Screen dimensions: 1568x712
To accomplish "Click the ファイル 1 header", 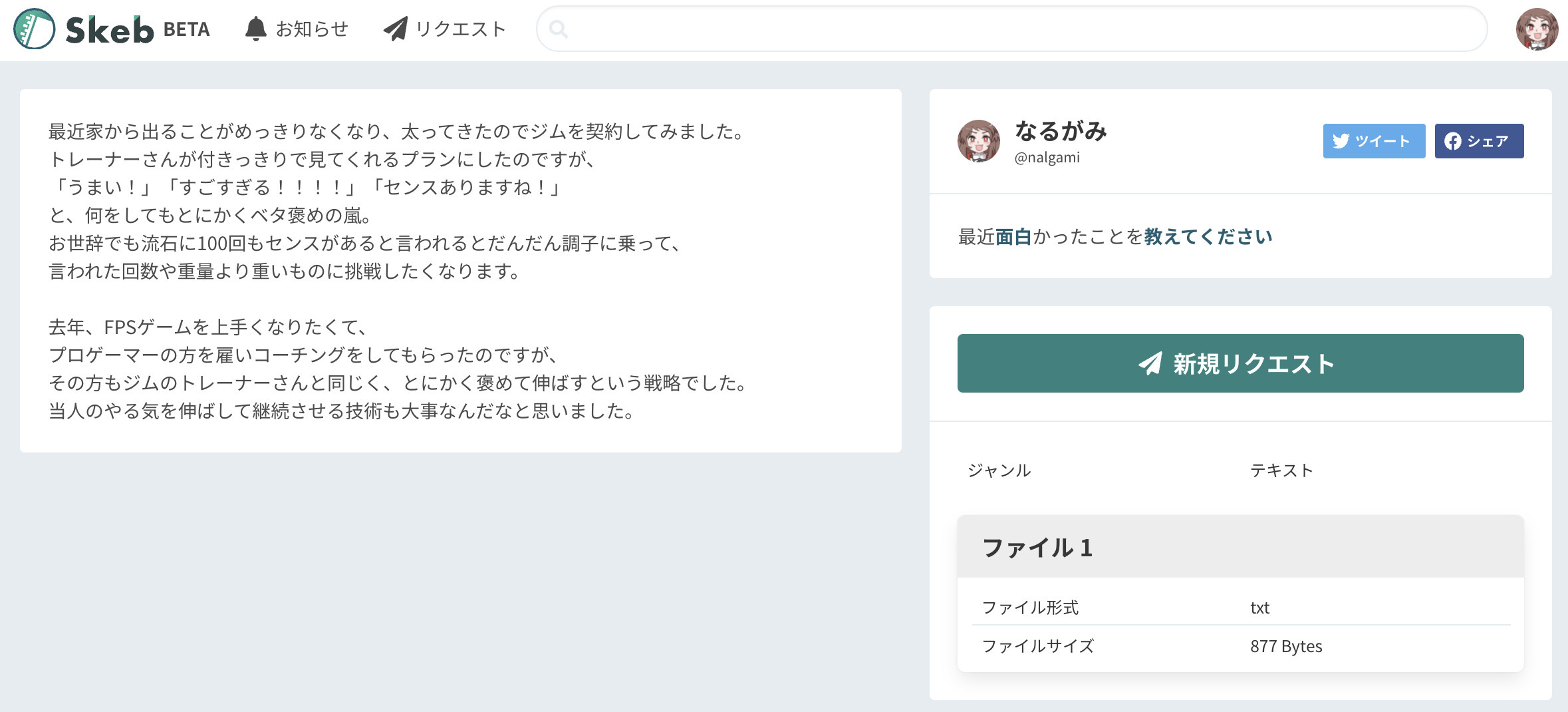I will (1240, 547).
